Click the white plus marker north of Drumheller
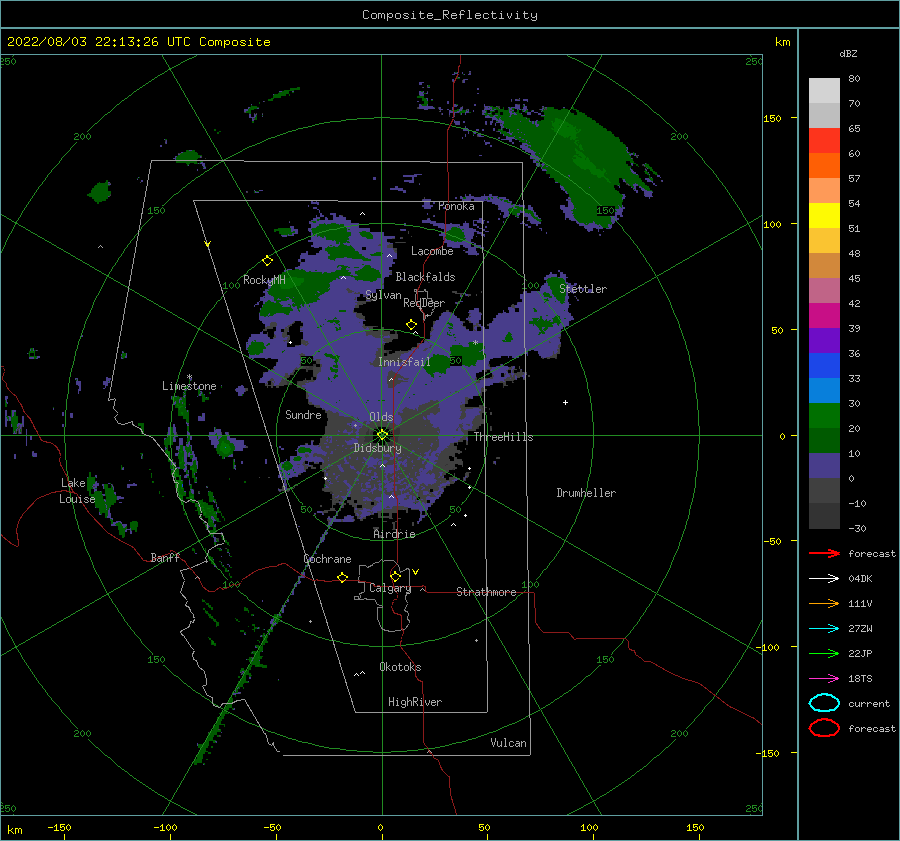Screen dimensions: 900x841 [x=565, y=402]
